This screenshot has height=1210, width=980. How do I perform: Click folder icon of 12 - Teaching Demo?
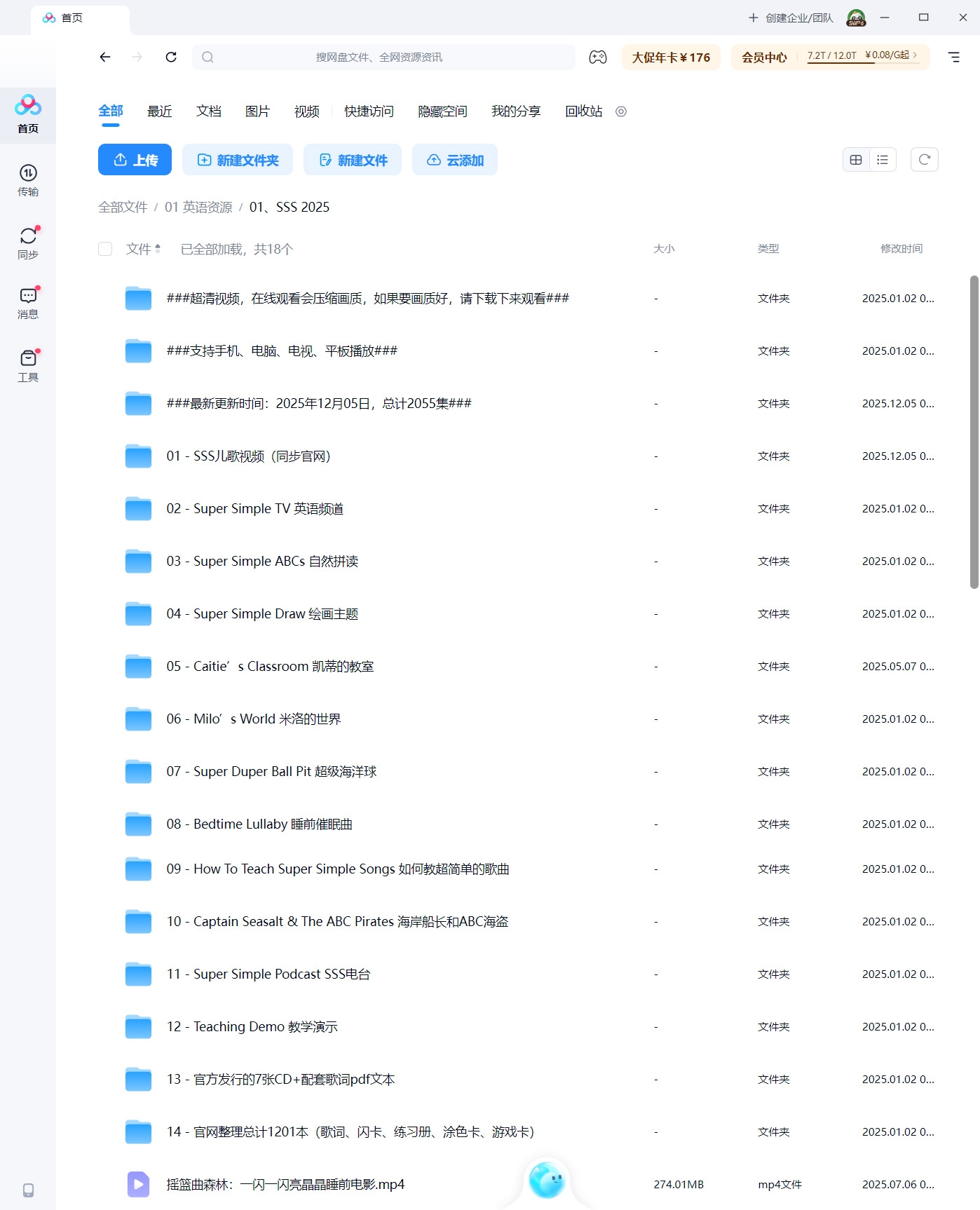138,1026
